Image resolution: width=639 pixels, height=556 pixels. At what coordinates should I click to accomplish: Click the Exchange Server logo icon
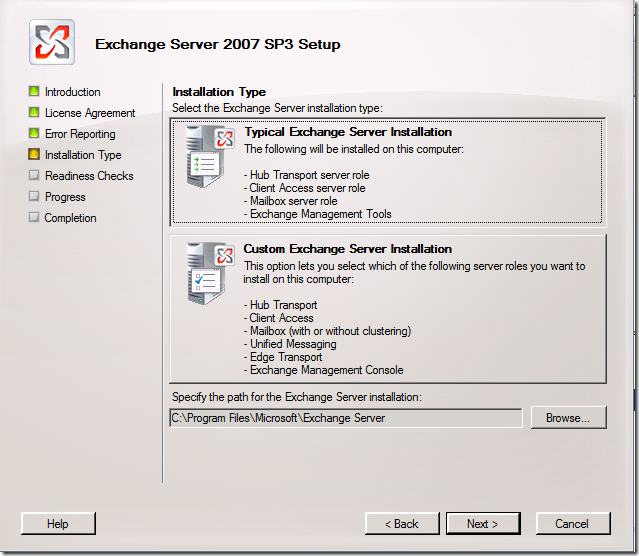coord(52,42)
